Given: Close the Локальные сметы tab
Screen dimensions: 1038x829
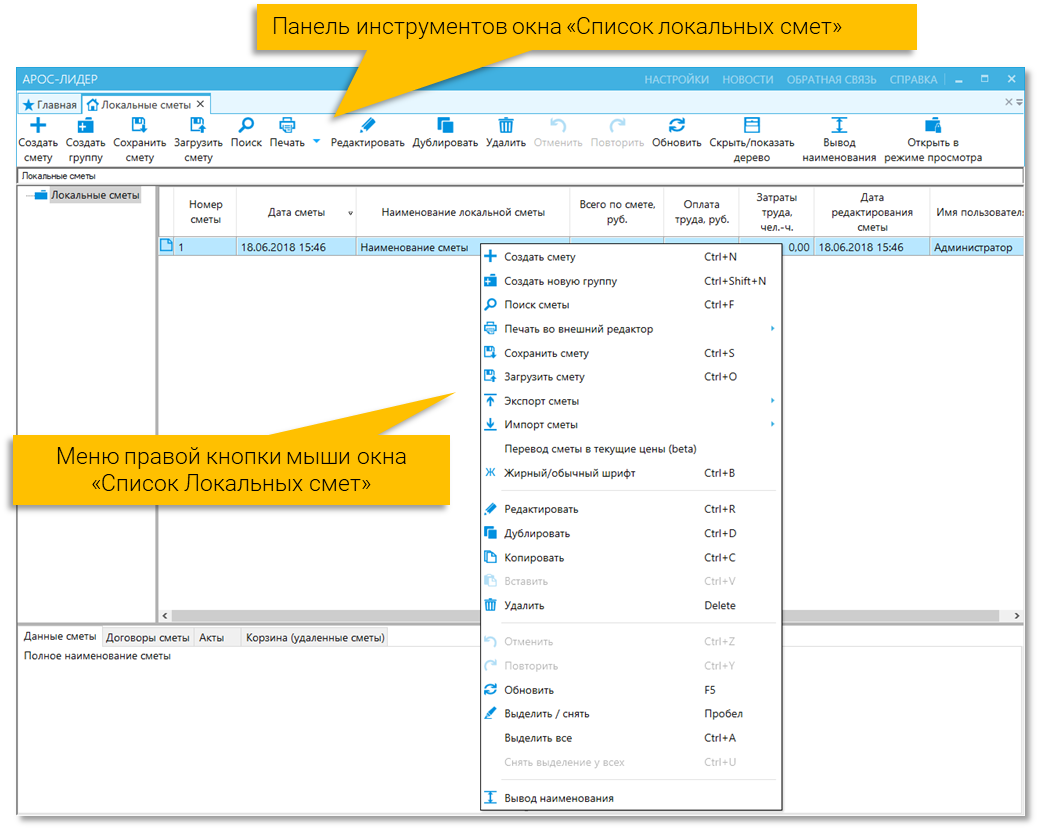Looking at the screenshot, I should 200,104.
